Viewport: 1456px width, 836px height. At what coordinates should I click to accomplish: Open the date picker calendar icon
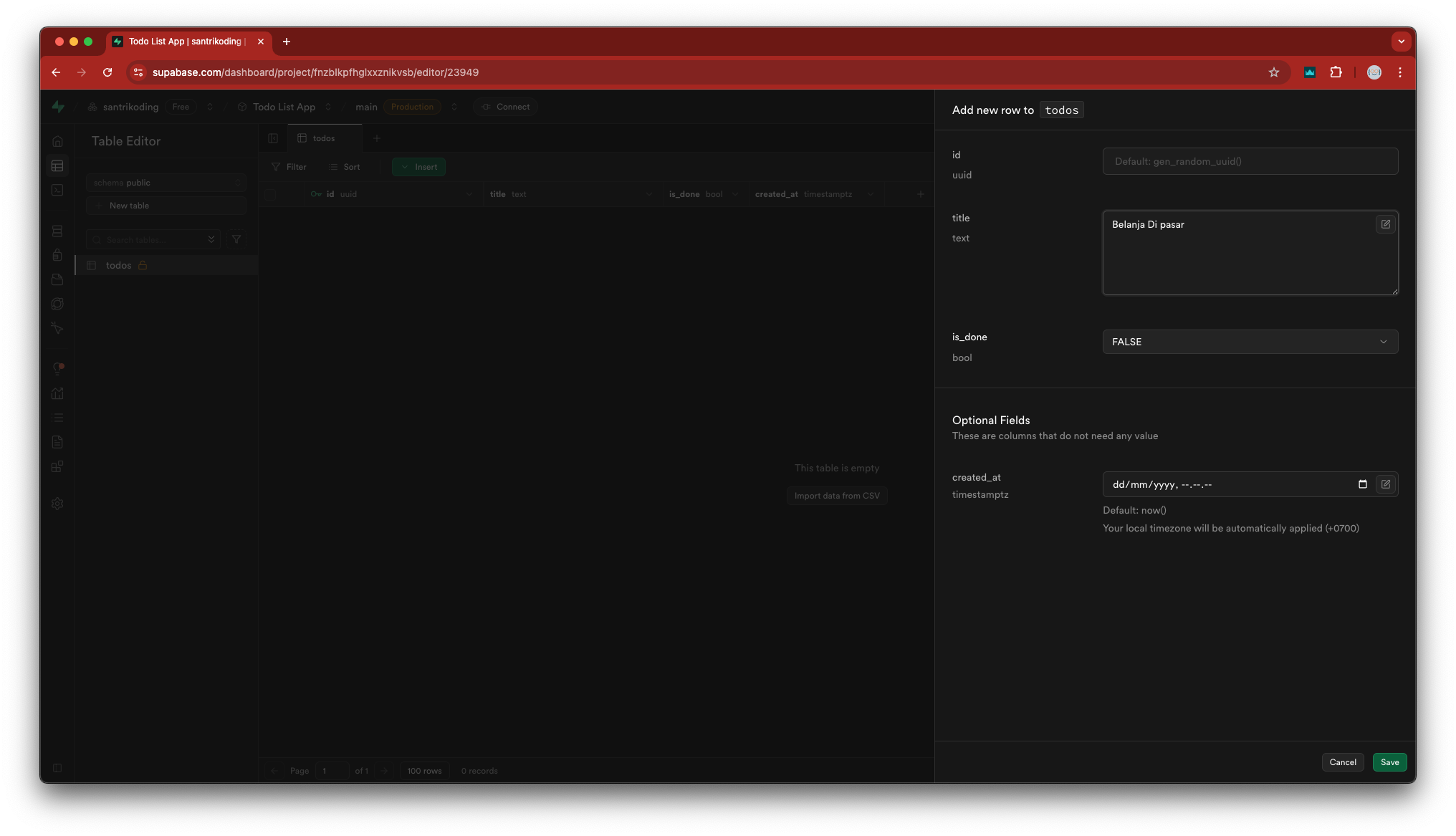pos(1362,484)
